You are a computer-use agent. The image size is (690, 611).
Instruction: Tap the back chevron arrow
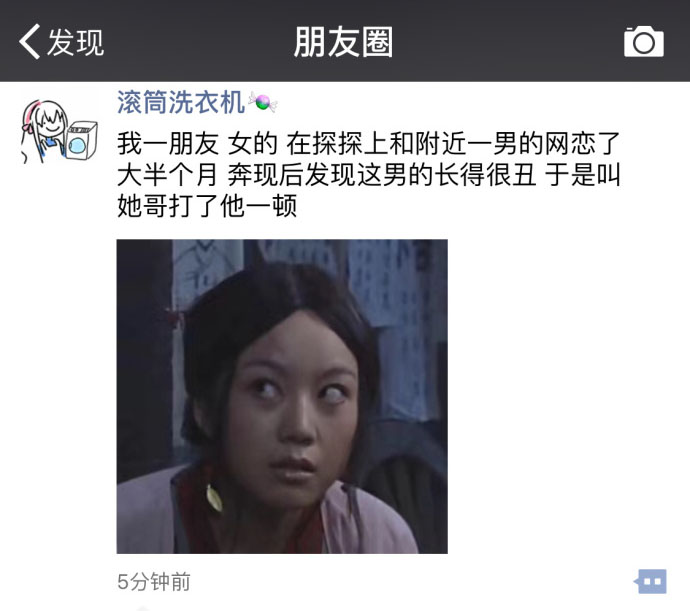29,41
